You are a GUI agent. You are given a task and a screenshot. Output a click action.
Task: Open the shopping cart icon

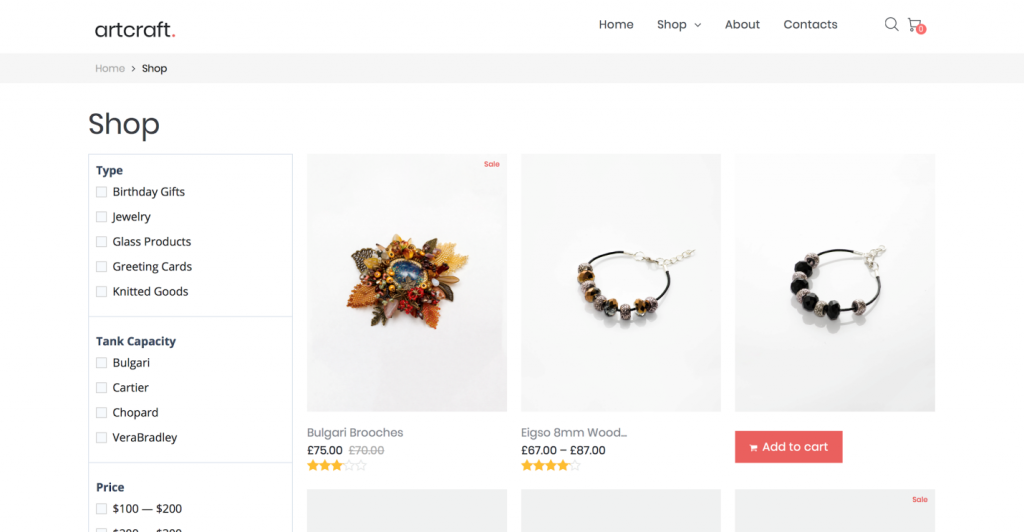click(x=915, y=25)
